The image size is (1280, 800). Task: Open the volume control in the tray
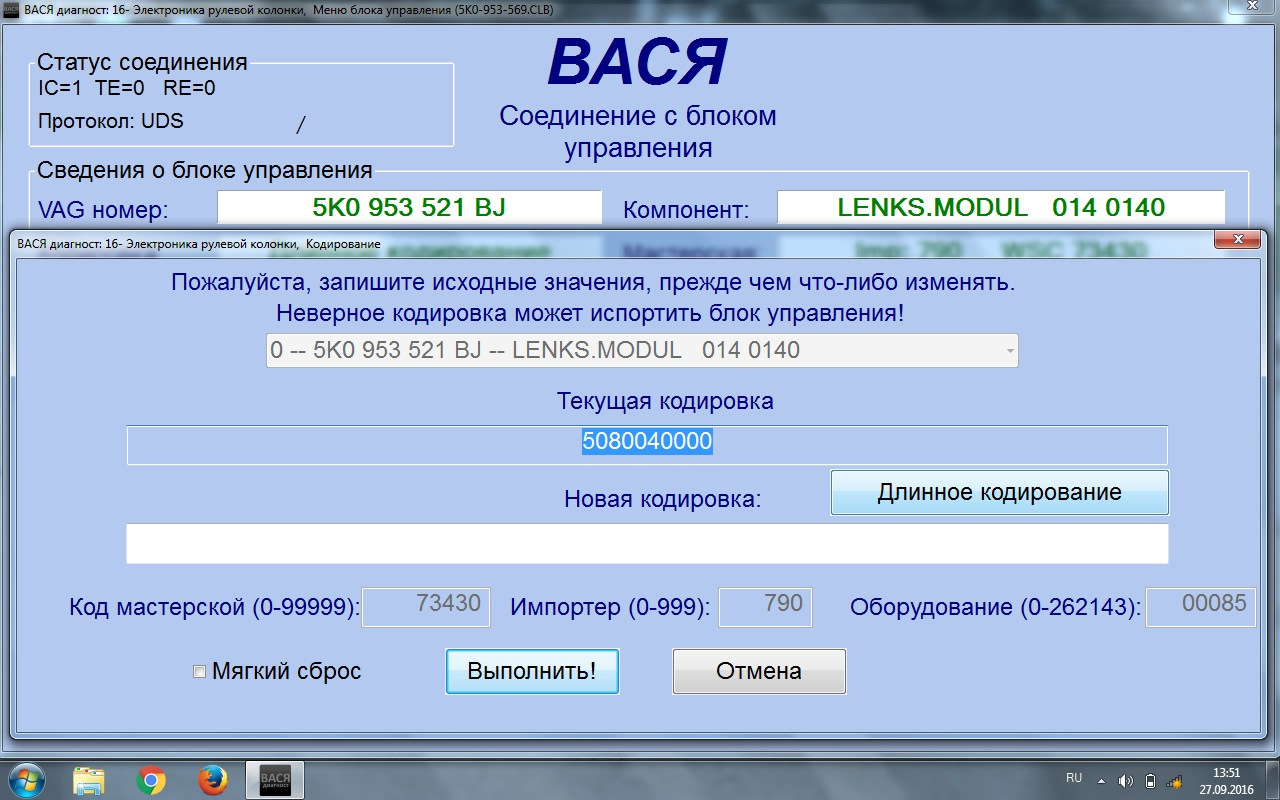click(x=1125, y=780)
